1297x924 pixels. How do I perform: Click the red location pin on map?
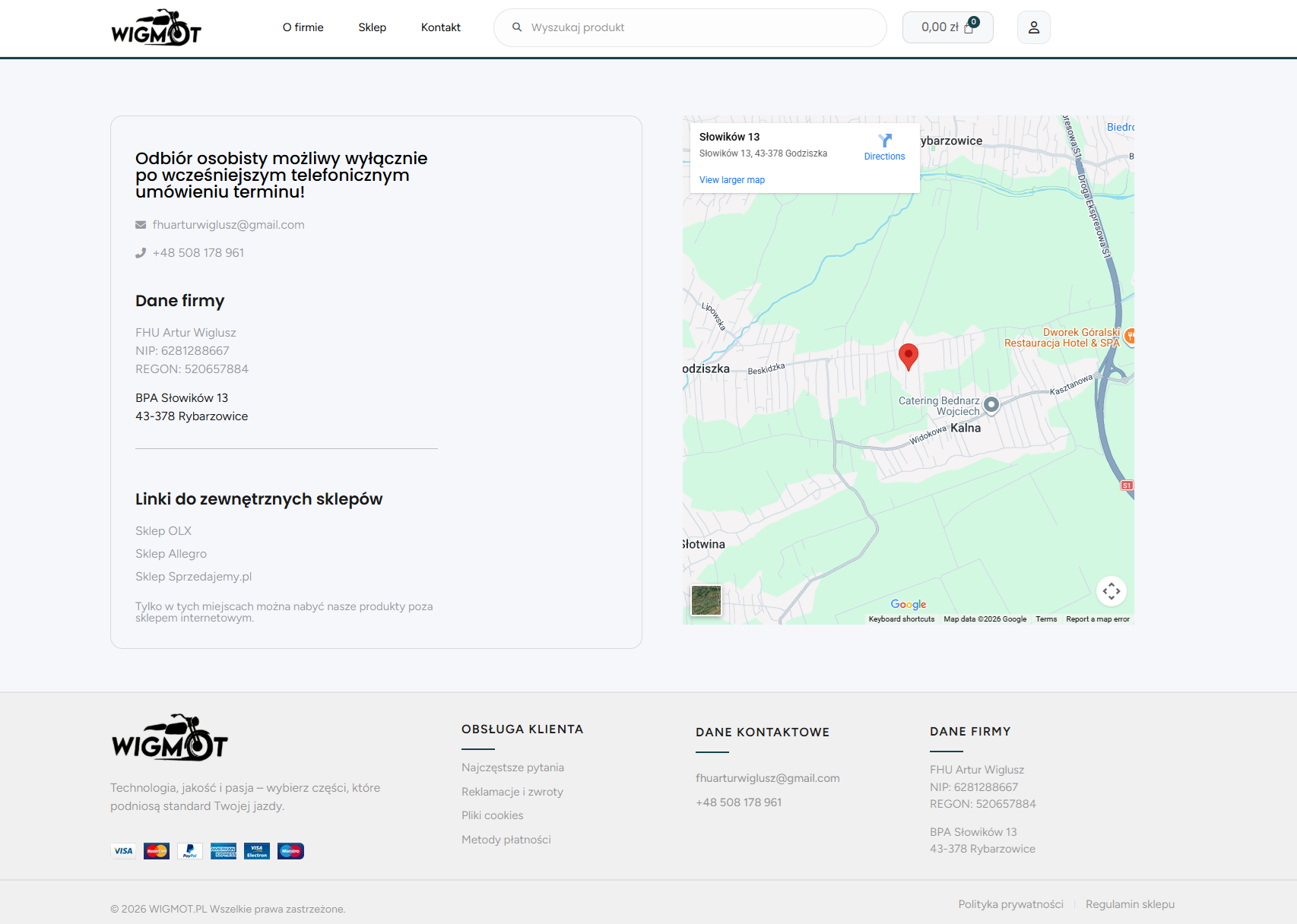tap(908, 355)
